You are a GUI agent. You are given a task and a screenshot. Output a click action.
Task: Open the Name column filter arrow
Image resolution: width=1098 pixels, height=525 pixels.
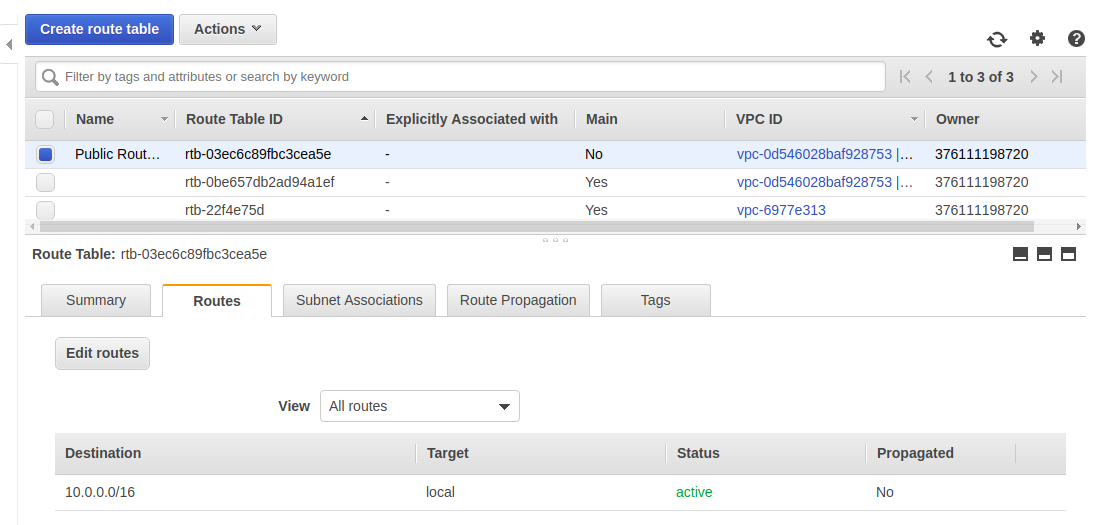pos(164,119)
